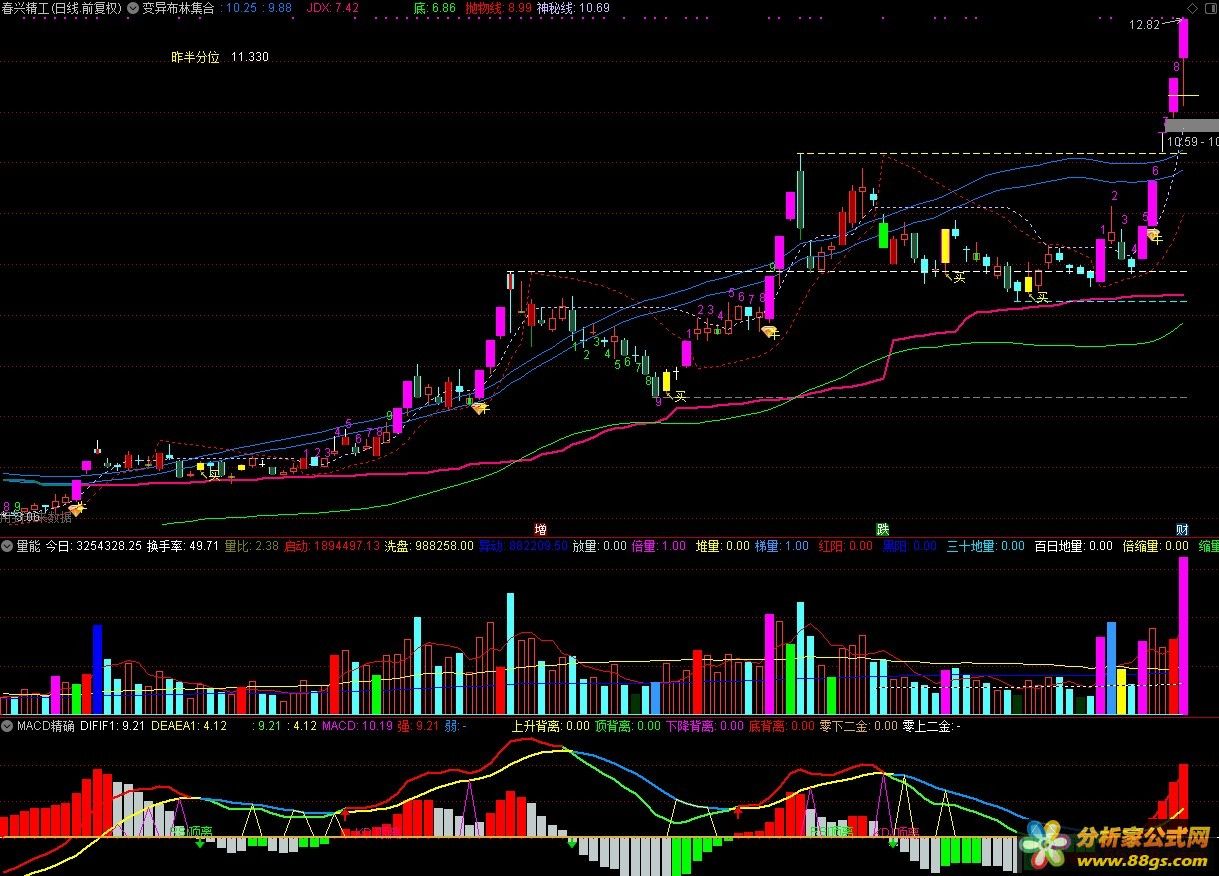Click the 昨半分位 11.330 label

tap(220, 57)
